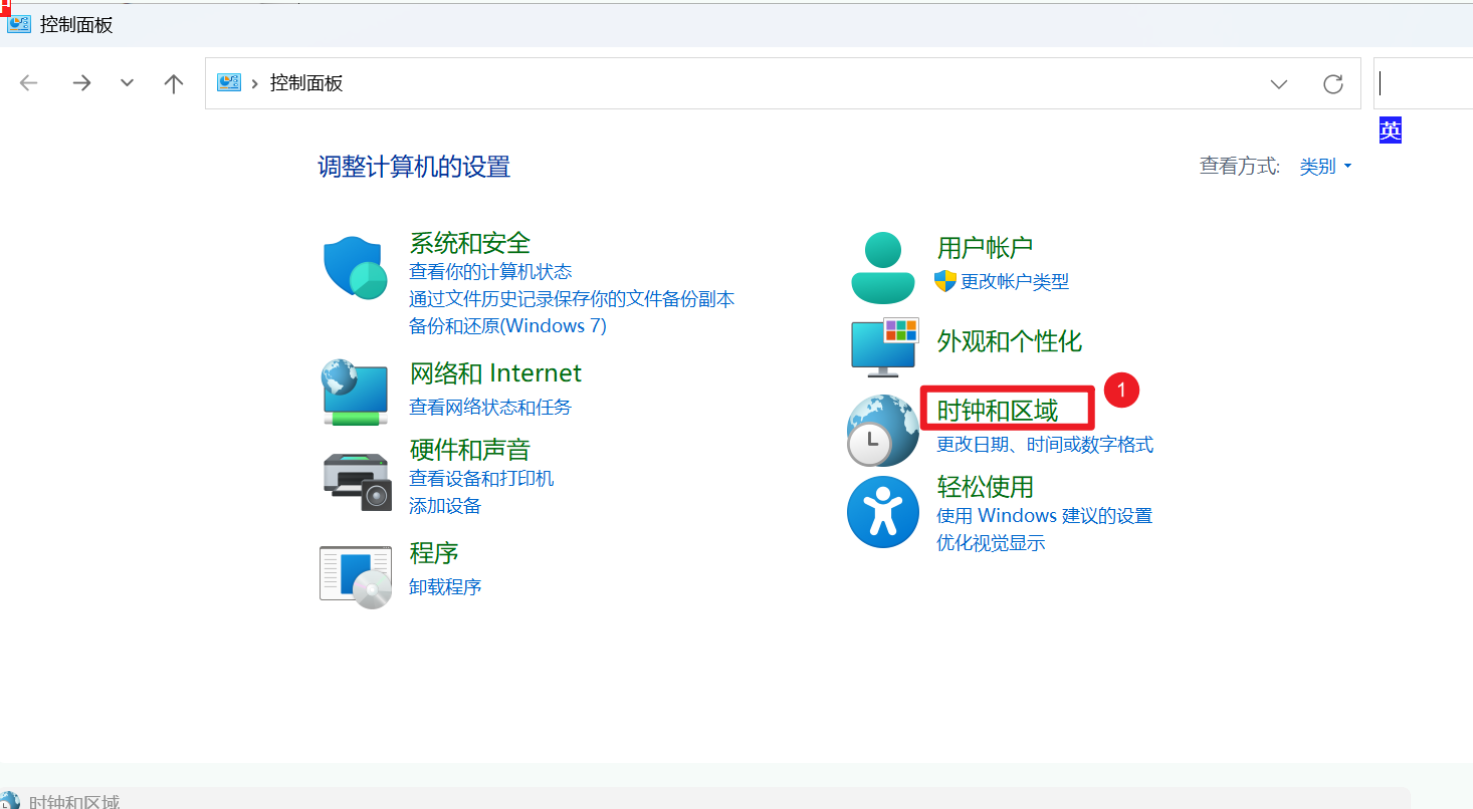Click the 英 input method indicator
This screenshot has width=1473, height=809.
[1389, 130]
